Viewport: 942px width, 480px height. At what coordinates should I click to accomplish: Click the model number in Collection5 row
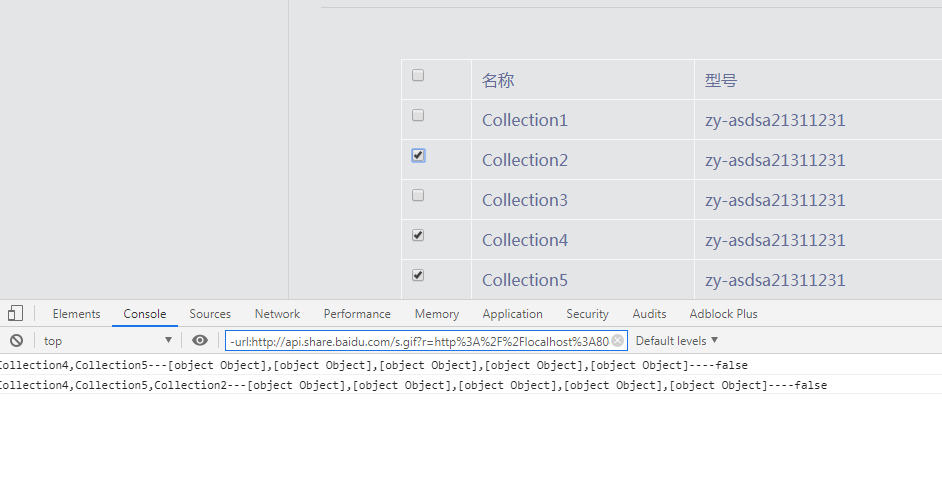(x=775, y=280)
